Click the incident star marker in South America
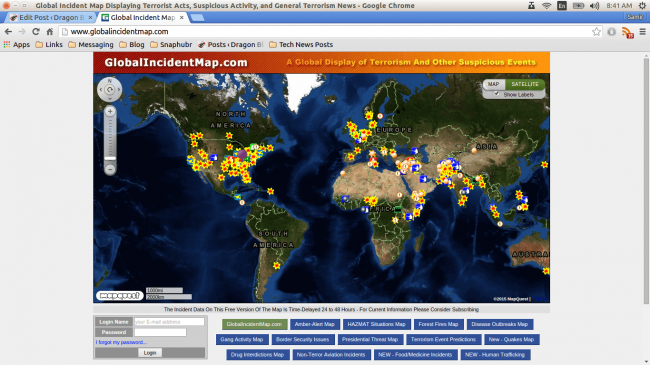Viewport: 650px width, 365px height. pyautogui.click(x=276, y=265)
